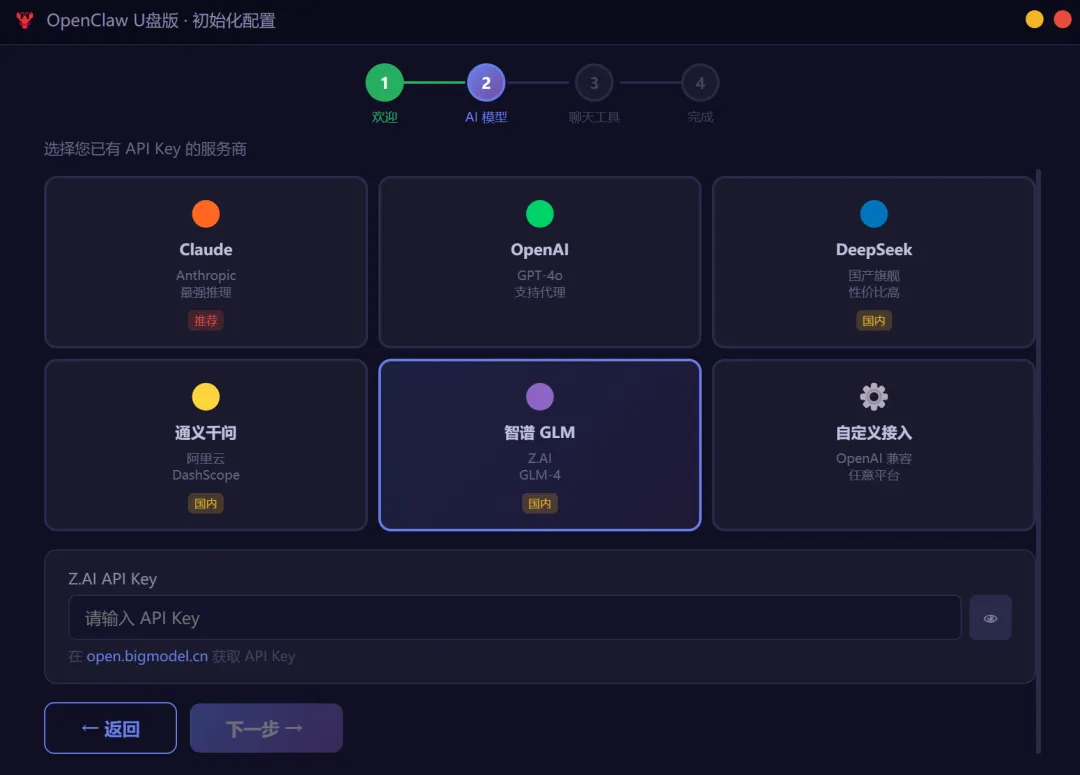Go to step 1 欢迎 circle
The width and height of the screenshot is (1080, 775).
pyautogui.click(x=384, y=83)
